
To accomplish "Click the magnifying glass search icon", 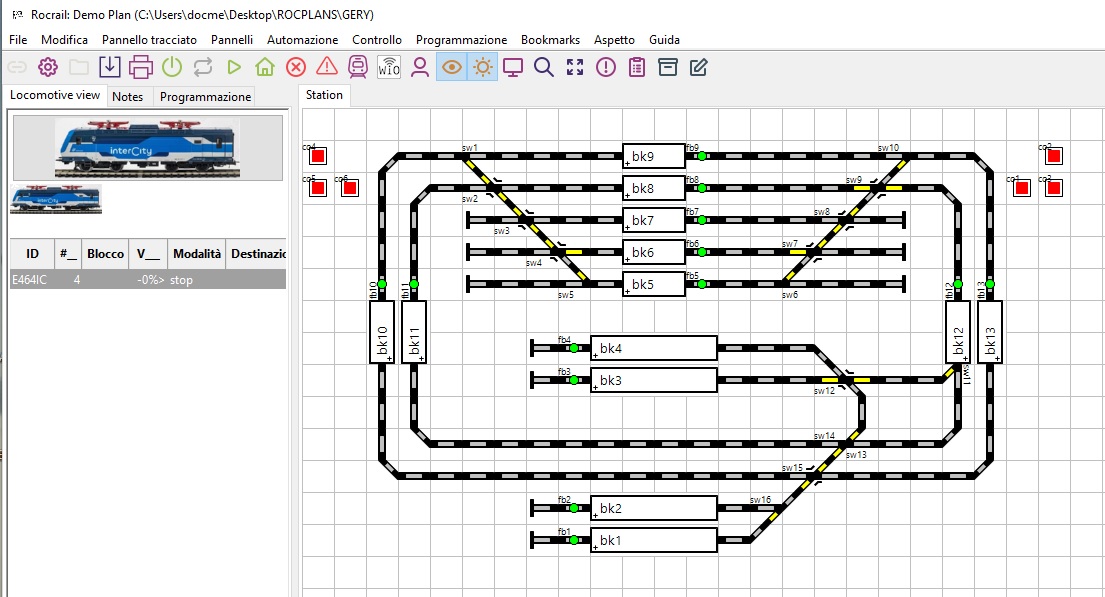I will click(x=543, y=67).
